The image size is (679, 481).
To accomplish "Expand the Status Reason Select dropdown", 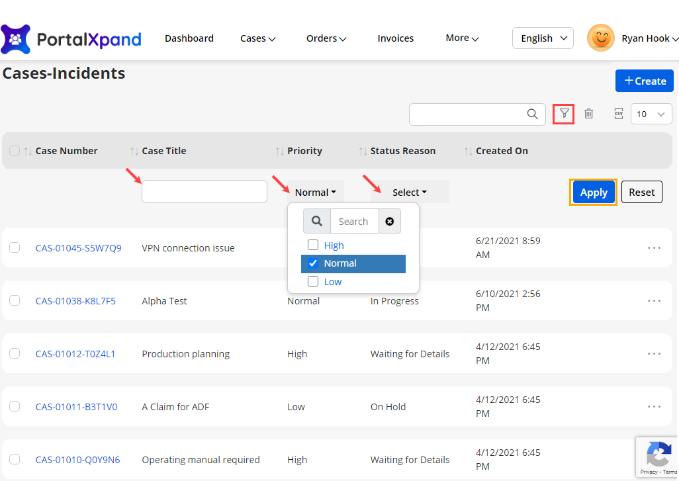I will (x=409, y=192).
